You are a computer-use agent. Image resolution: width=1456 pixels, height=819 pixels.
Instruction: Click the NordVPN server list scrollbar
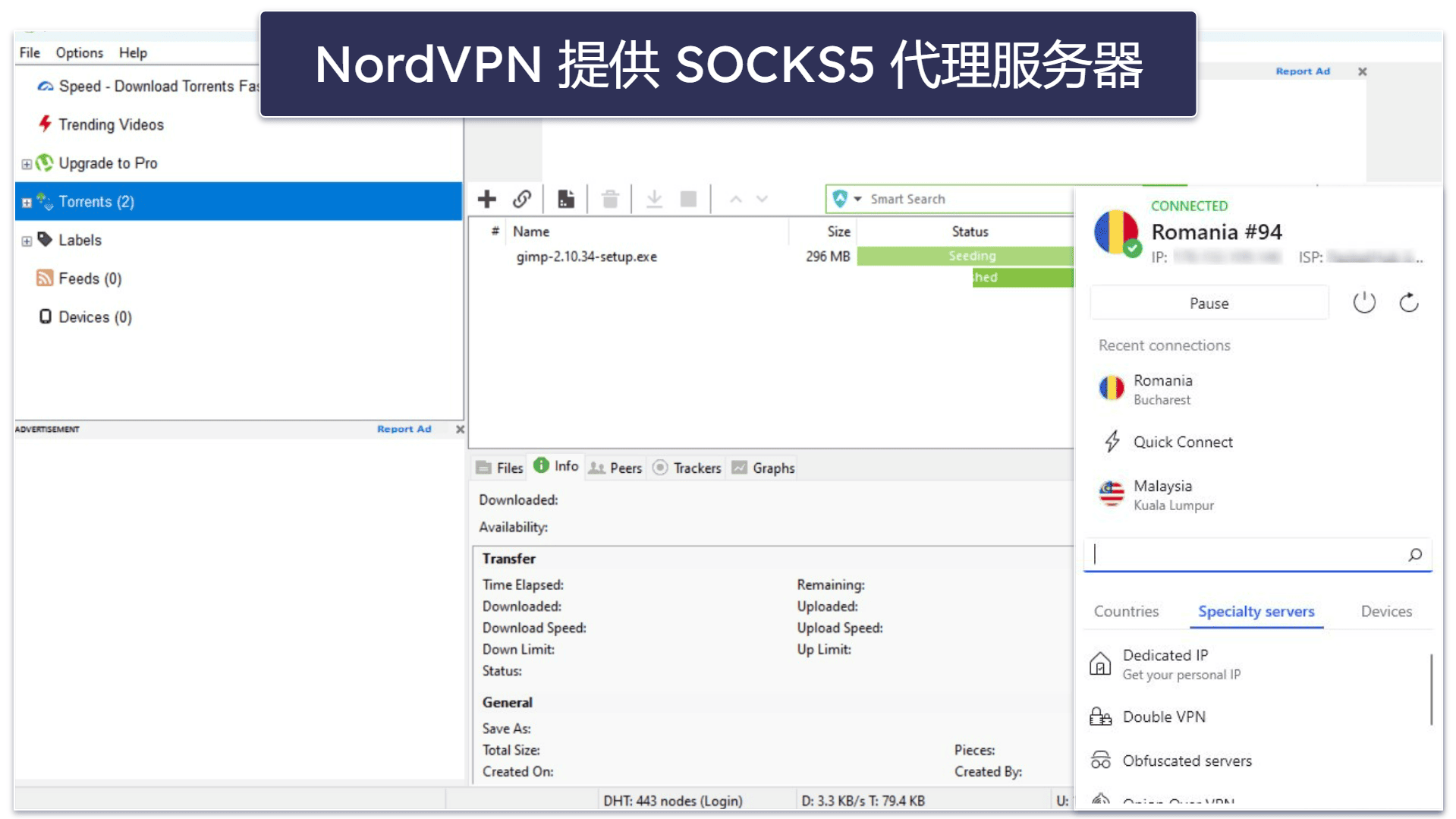pyautogui.click(x=1431, y=689)
